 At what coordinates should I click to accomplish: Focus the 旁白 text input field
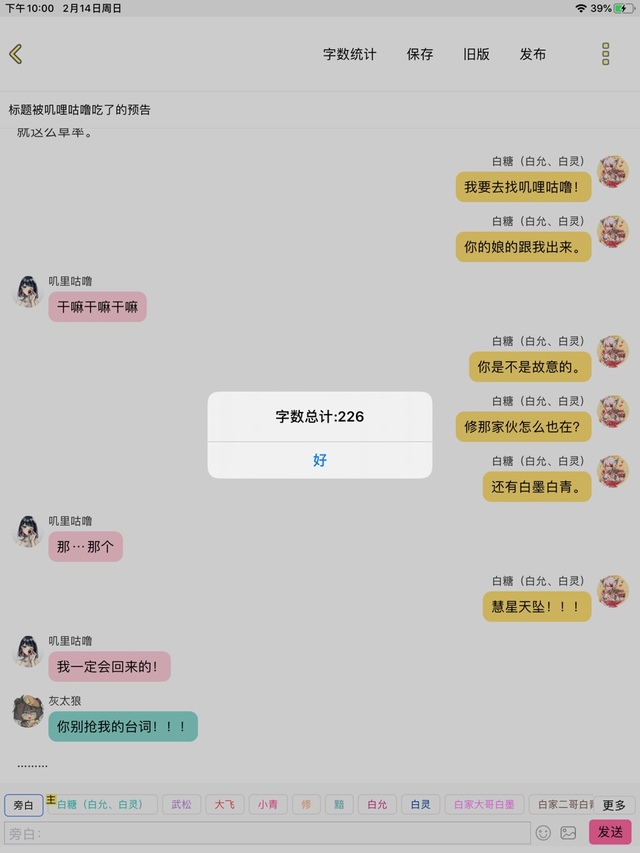pos(267,833)
